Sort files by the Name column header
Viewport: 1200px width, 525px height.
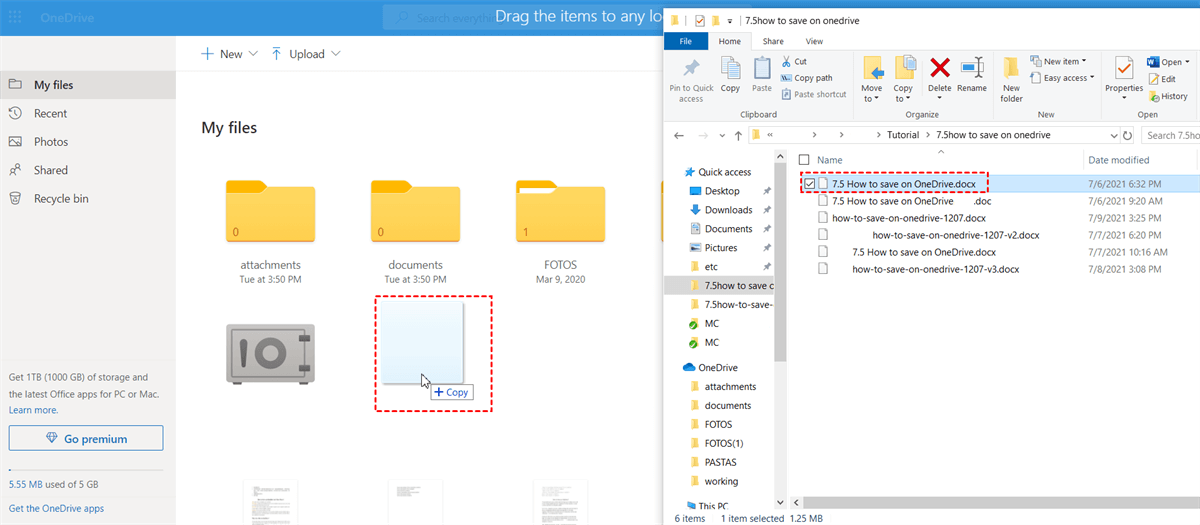point(830,160)
